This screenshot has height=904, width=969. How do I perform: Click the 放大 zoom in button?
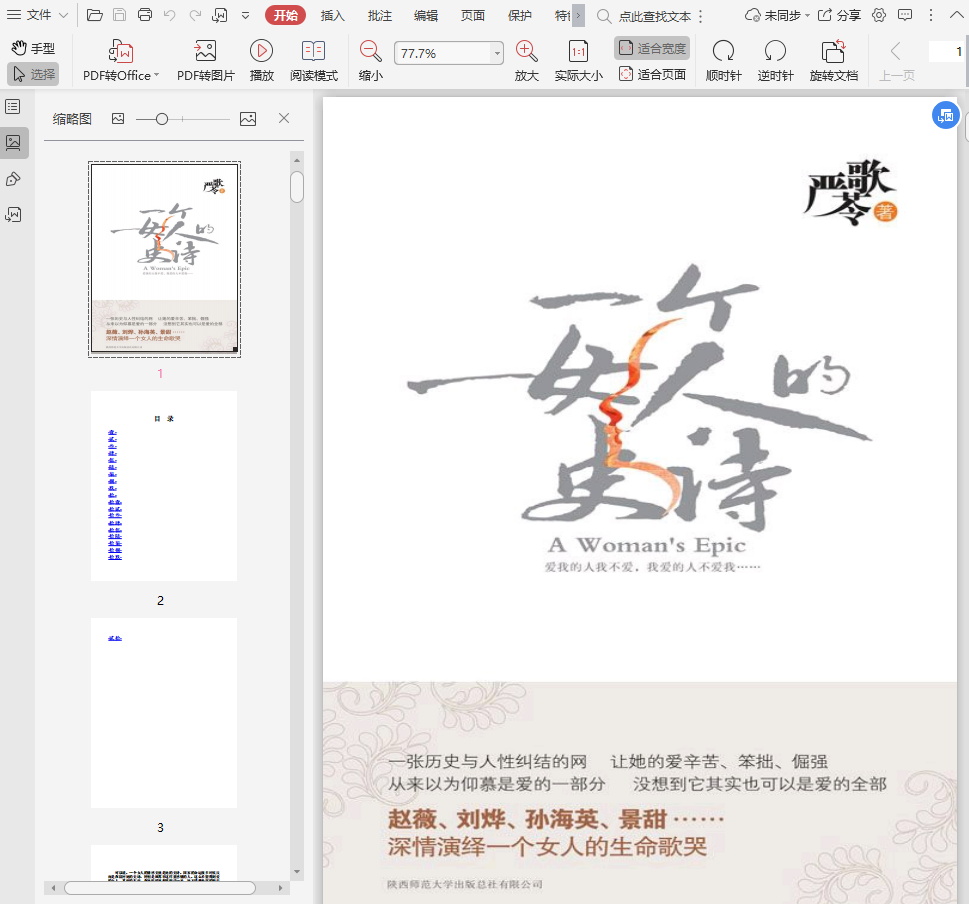tap(527, 61)
